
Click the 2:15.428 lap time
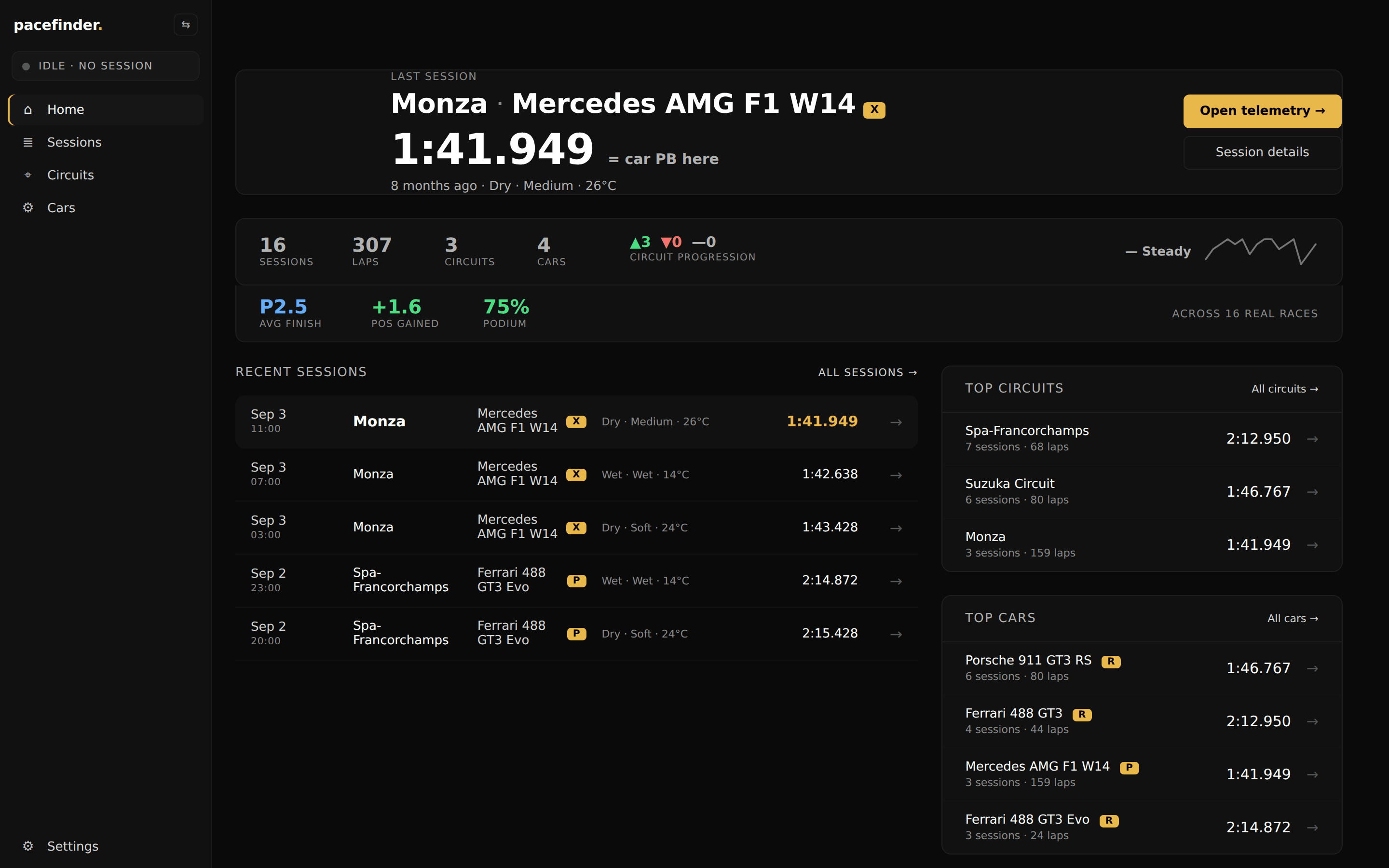pyautogui.click(x=830, y=633)
